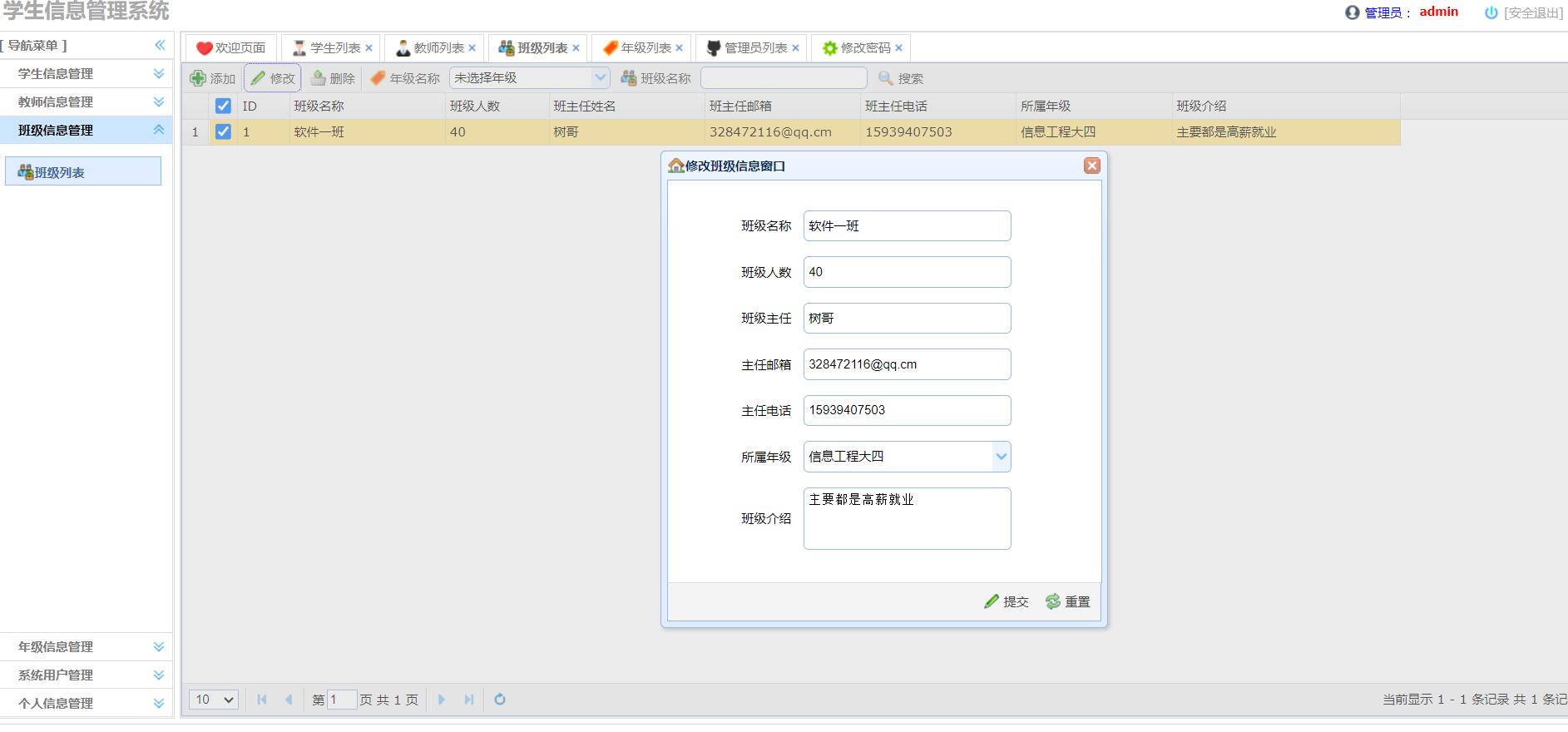Click the 班级名称 column header
The image size is (1568, 732).
(367, 106)
